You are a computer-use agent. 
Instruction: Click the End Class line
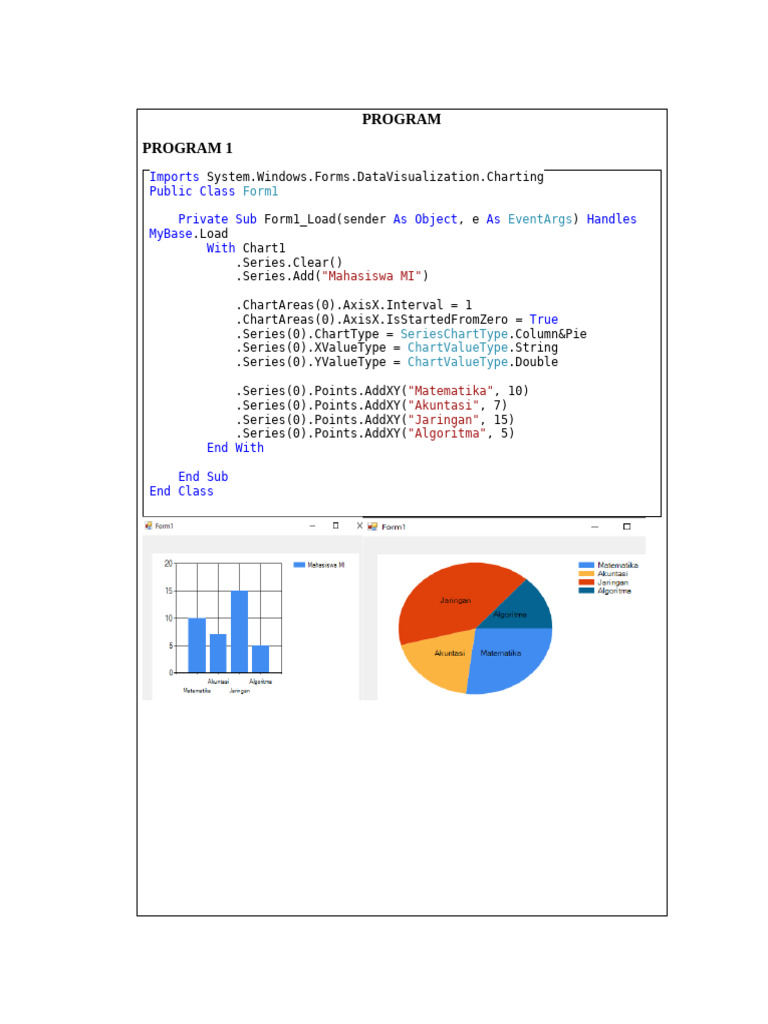182,491
